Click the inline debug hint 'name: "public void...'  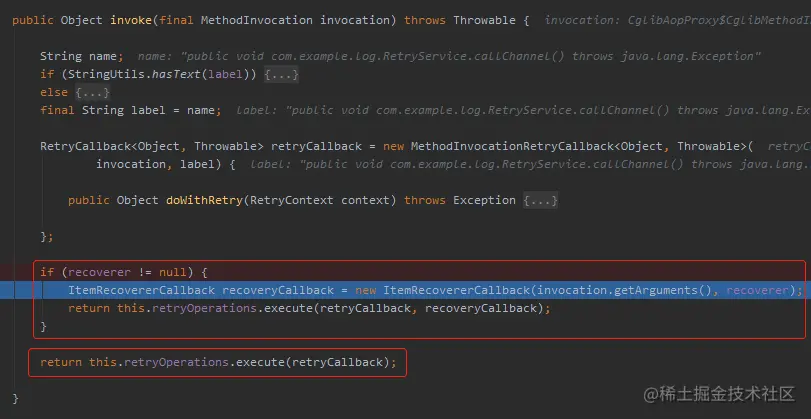[x=449, y=56]
